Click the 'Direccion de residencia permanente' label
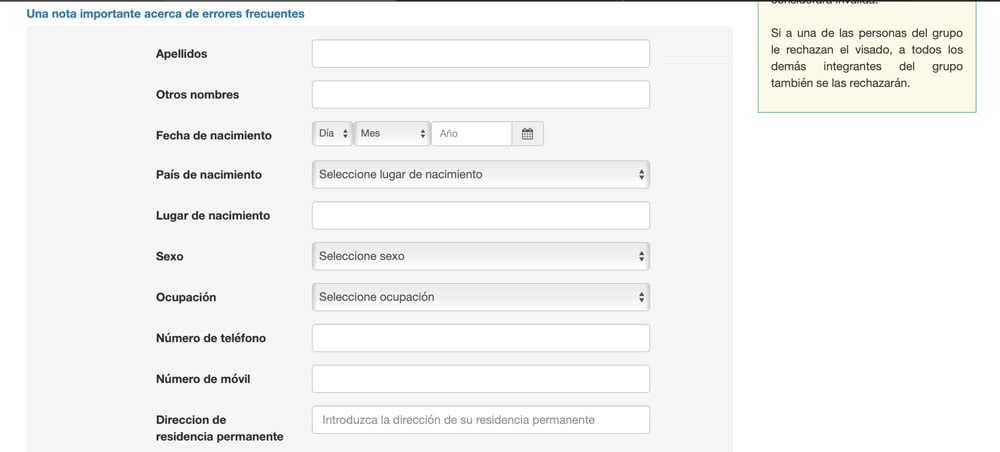Image resolution: width=1000 pixels, height=452 pixels. pyautogui.click(x=219, y=428)
